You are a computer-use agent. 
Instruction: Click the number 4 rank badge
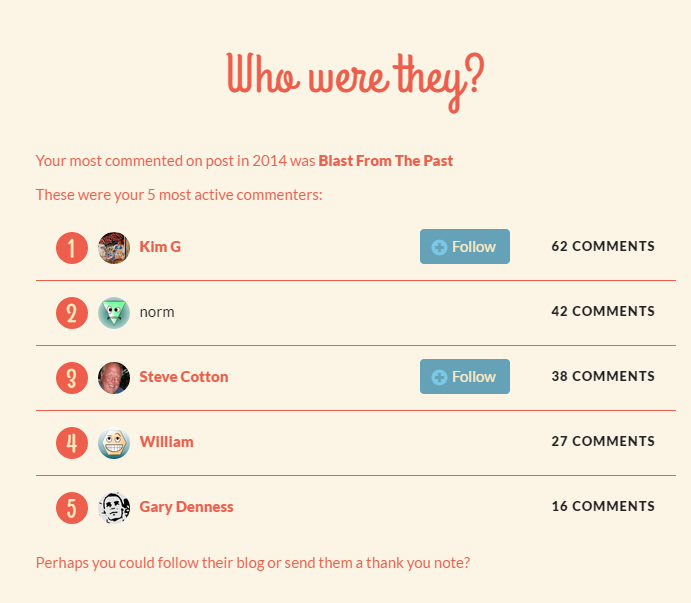[x=72, y=442]
